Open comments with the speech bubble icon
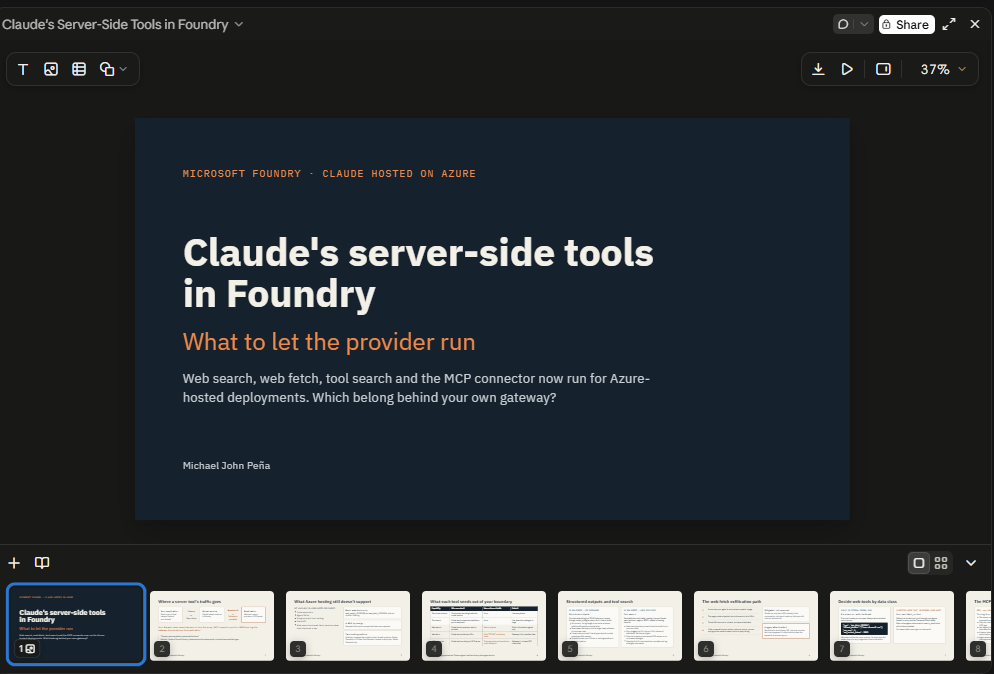This screenshot has width=994, height=674. pos(843,24)
